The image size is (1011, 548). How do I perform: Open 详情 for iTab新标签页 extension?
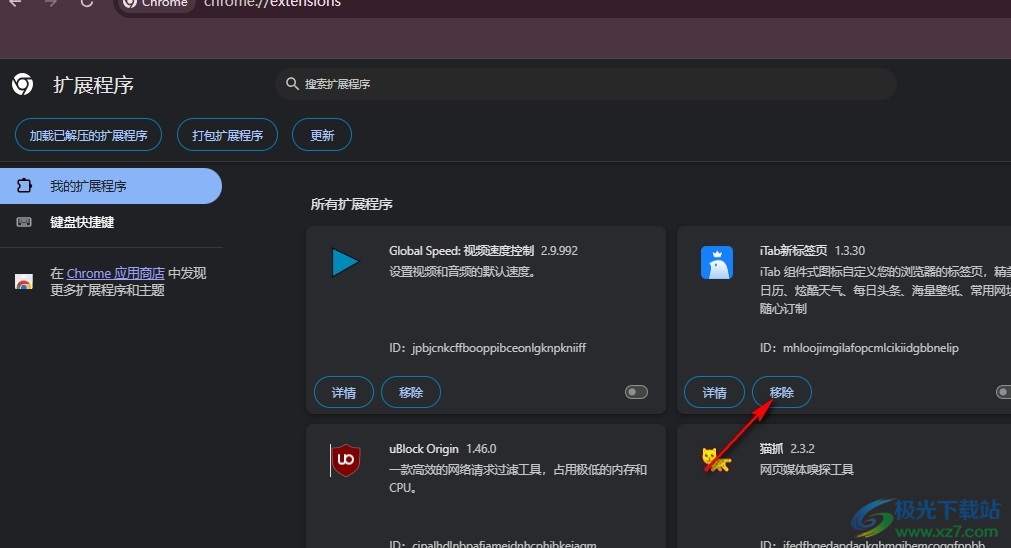(x=714, y=392)
